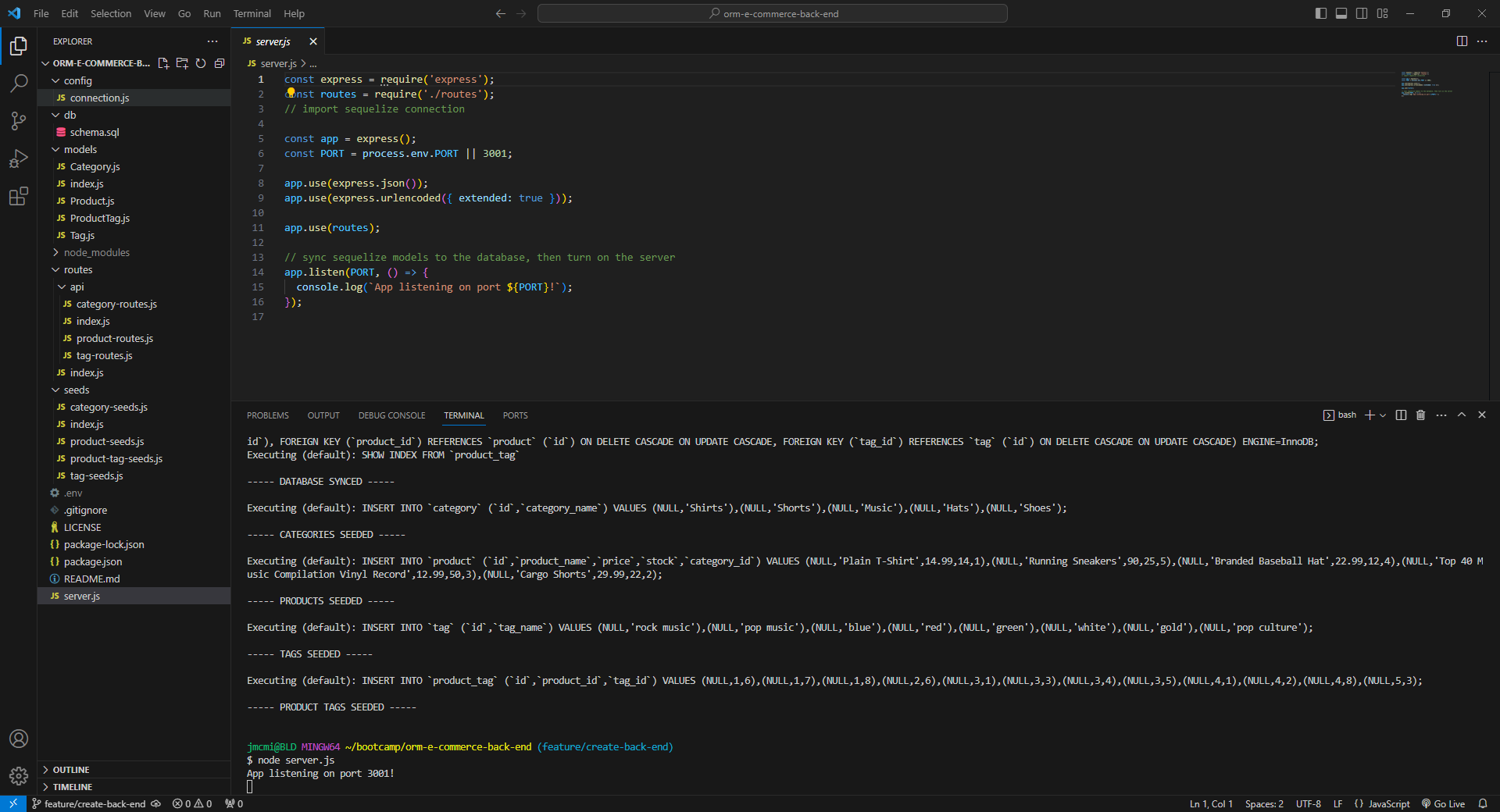Click the New File icon in Explorer
The image size is (1500, 812).
(x=163, y=63)
